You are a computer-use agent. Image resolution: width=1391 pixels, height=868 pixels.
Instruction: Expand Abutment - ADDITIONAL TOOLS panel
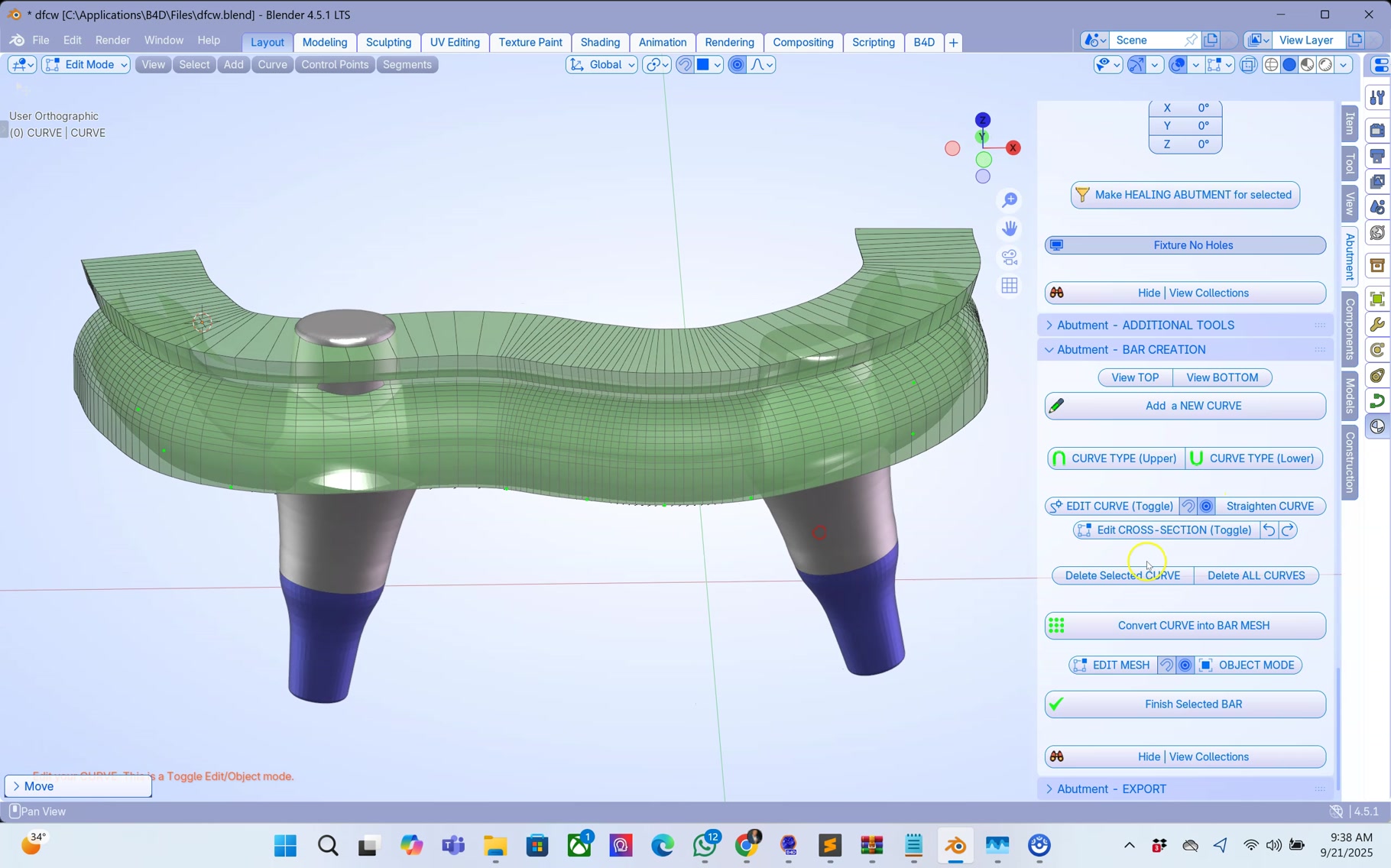point(1184,325)
